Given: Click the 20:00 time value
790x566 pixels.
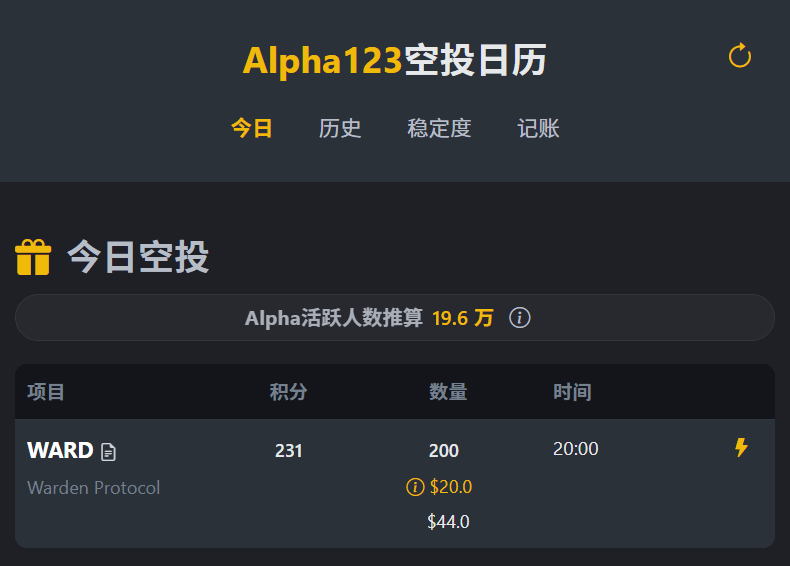Looking at the screenshot, I should (576, 449).
